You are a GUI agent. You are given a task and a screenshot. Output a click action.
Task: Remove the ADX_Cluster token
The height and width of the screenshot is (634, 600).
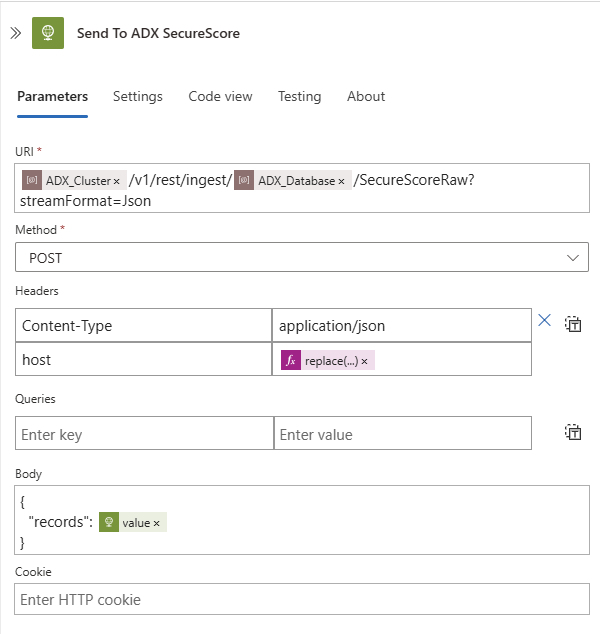116,181
